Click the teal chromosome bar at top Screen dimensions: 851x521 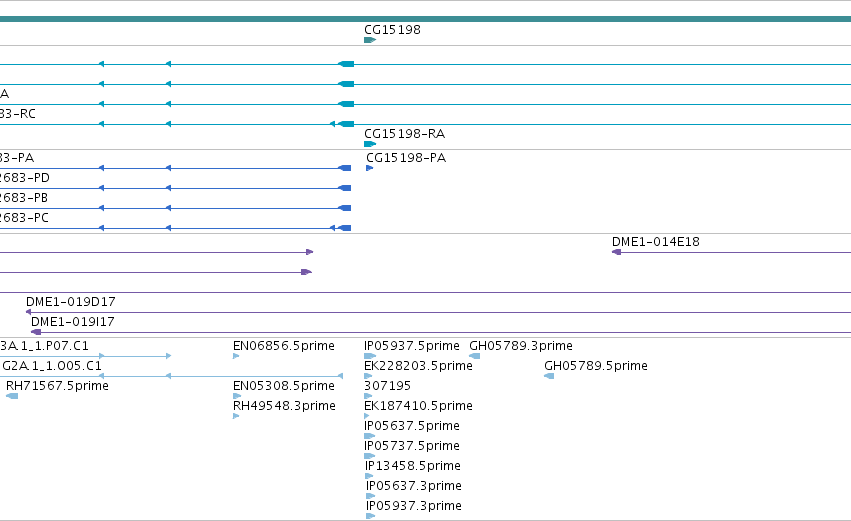pos(426,19)
